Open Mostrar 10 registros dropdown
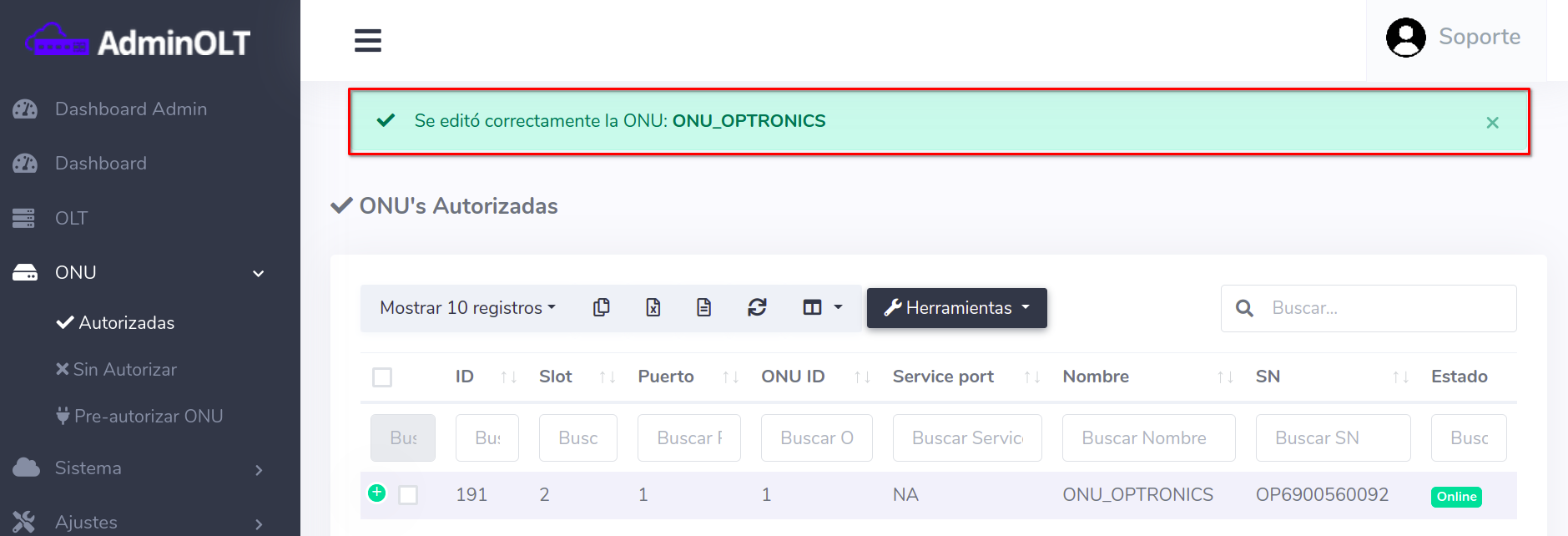The image size is (1568, 536). pyautogui.click(x=467, y=308)
